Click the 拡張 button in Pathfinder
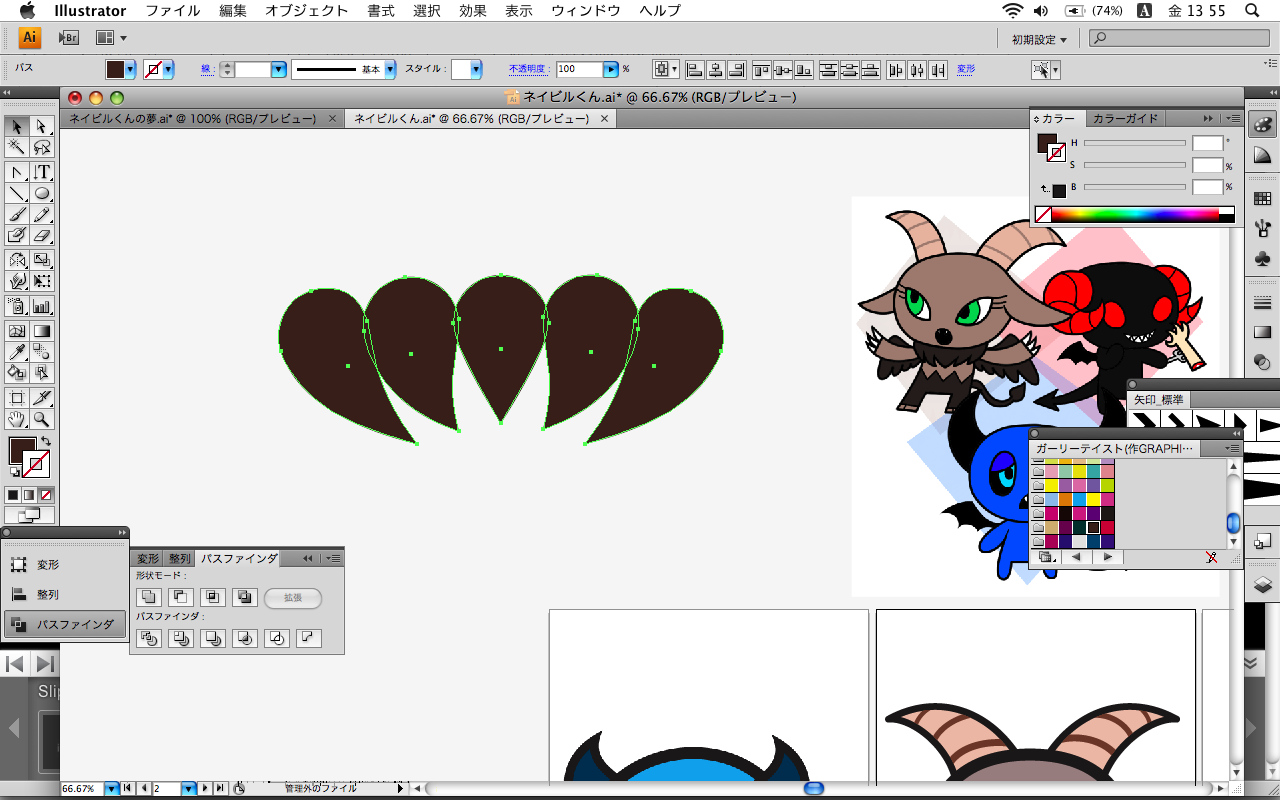Viewport: 1280px width, 800px height. tap(293, 598)
